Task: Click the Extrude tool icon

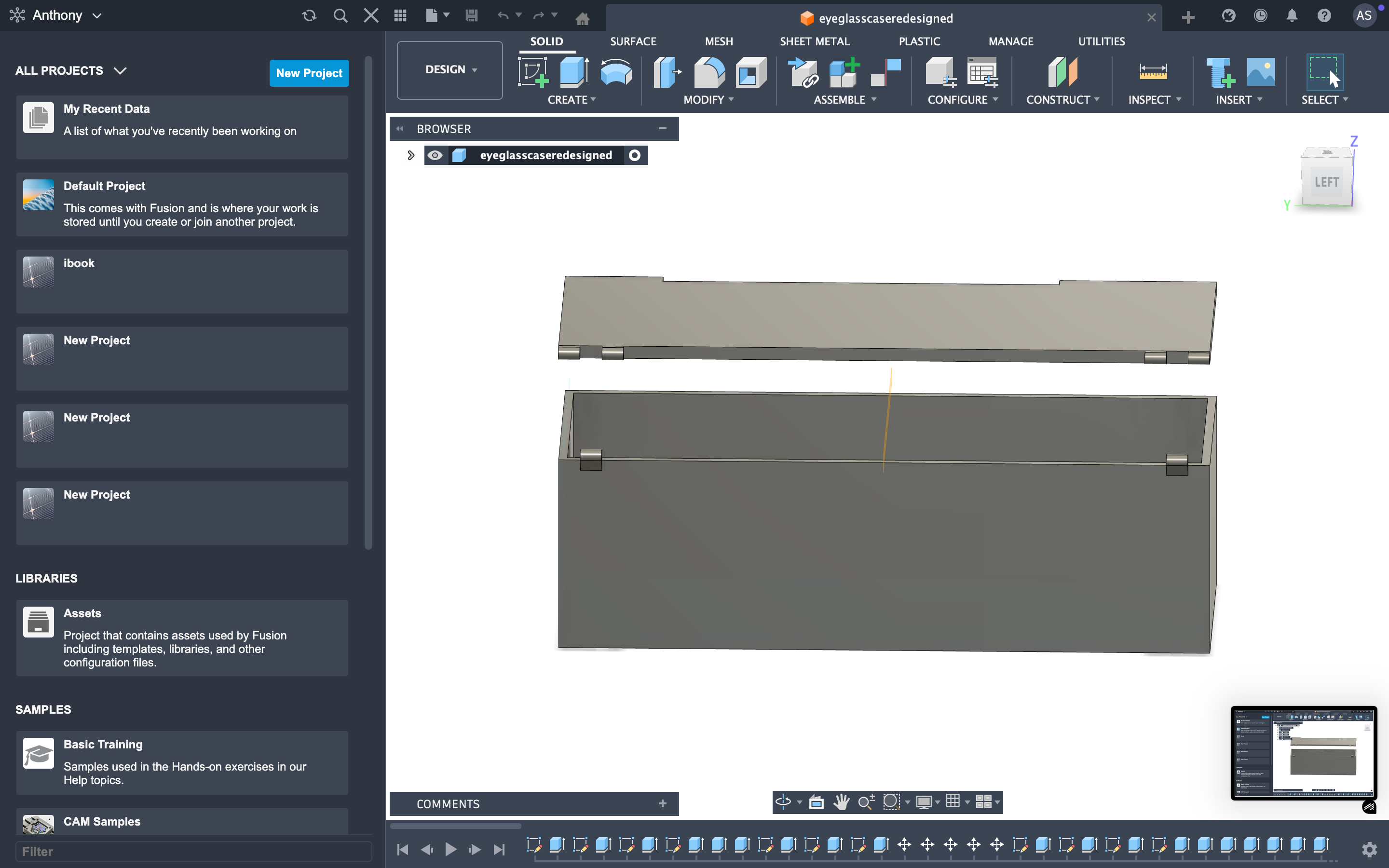Action: coord(573,72)
